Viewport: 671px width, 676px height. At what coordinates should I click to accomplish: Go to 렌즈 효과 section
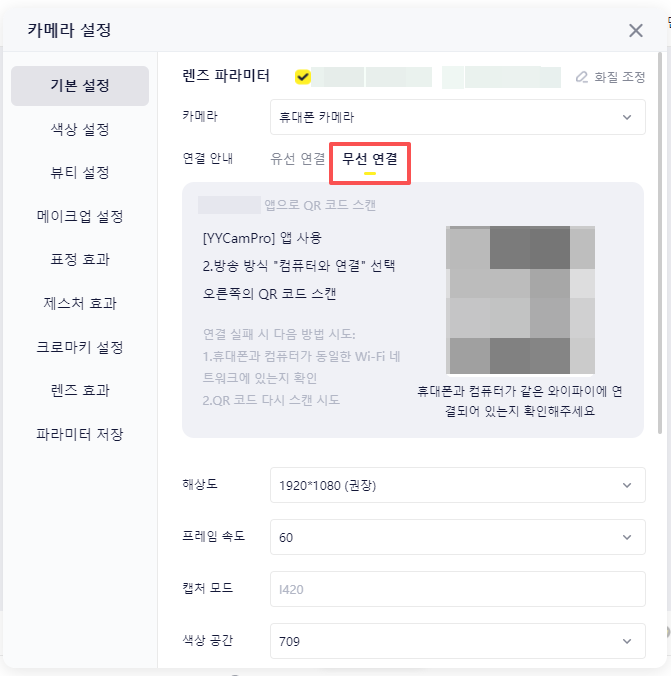tap(80, 391)
